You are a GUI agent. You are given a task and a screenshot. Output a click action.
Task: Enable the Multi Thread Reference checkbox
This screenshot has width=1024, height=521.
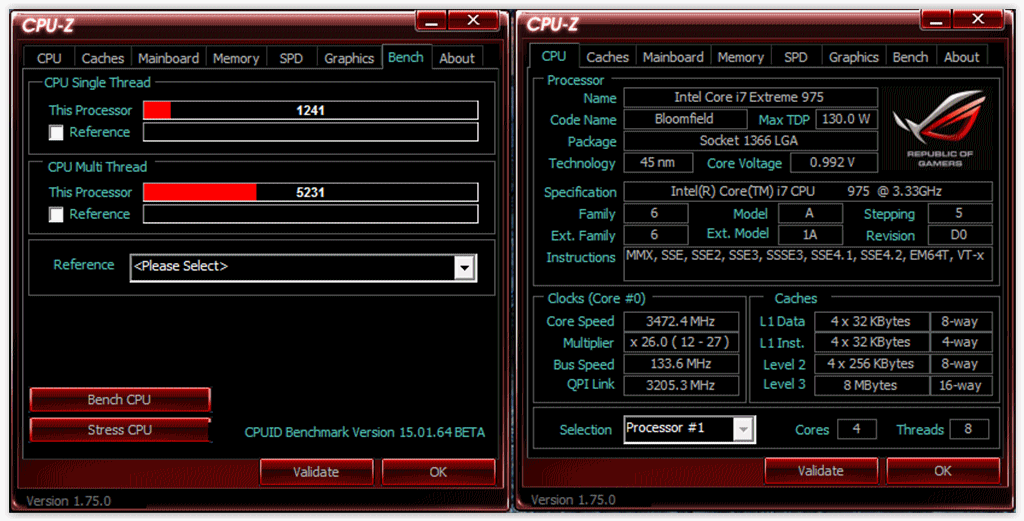tap(56, 214)
